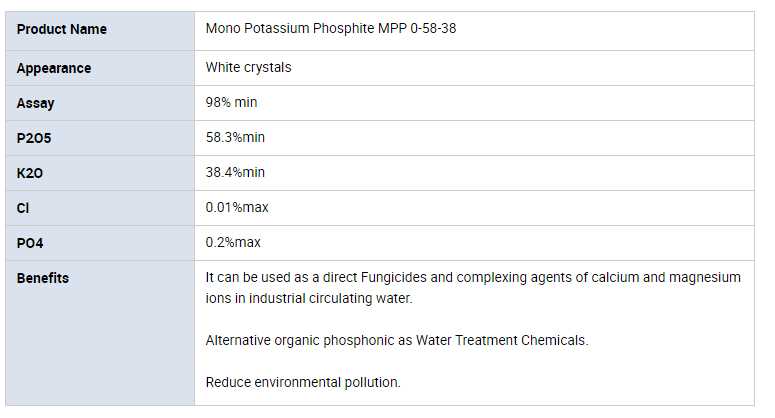Click the 'Appearance' label cell
Screen dimensions: 775x418
54,69
